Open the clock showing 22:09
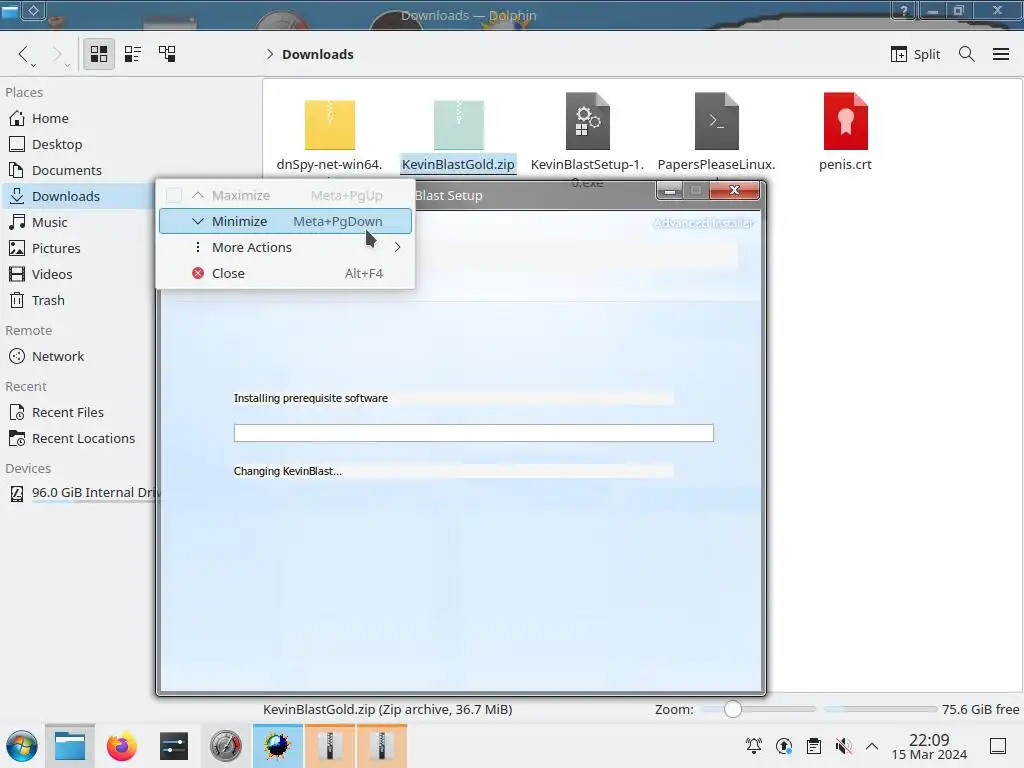This screenshot has height=768, width=1024. point(929,746)
